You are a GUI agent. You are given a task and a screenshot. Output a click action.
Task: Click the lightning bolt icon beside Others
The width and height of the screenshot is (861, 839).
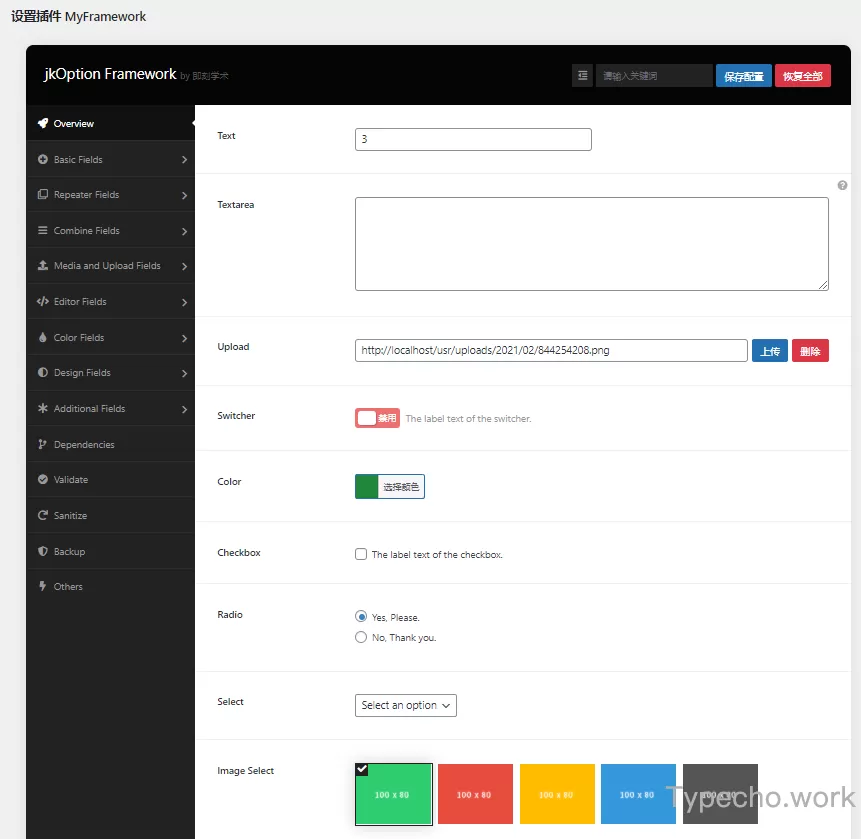tap(43, 587)
